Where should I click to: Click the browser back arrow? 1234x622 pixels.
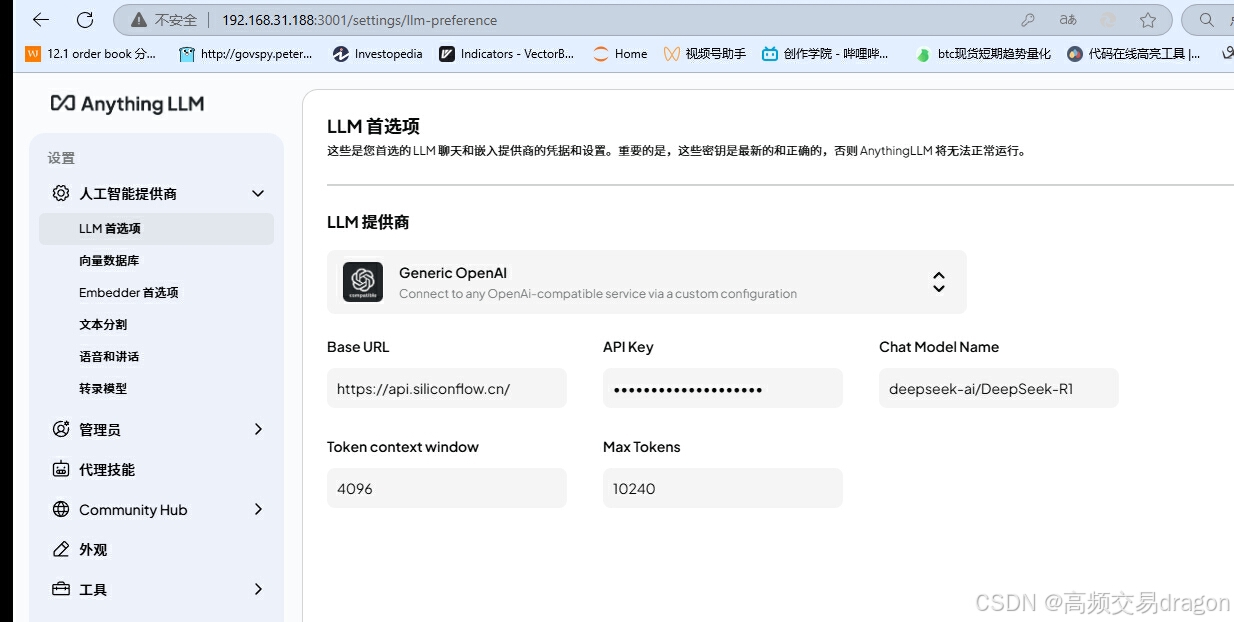(x=40, y=19)
